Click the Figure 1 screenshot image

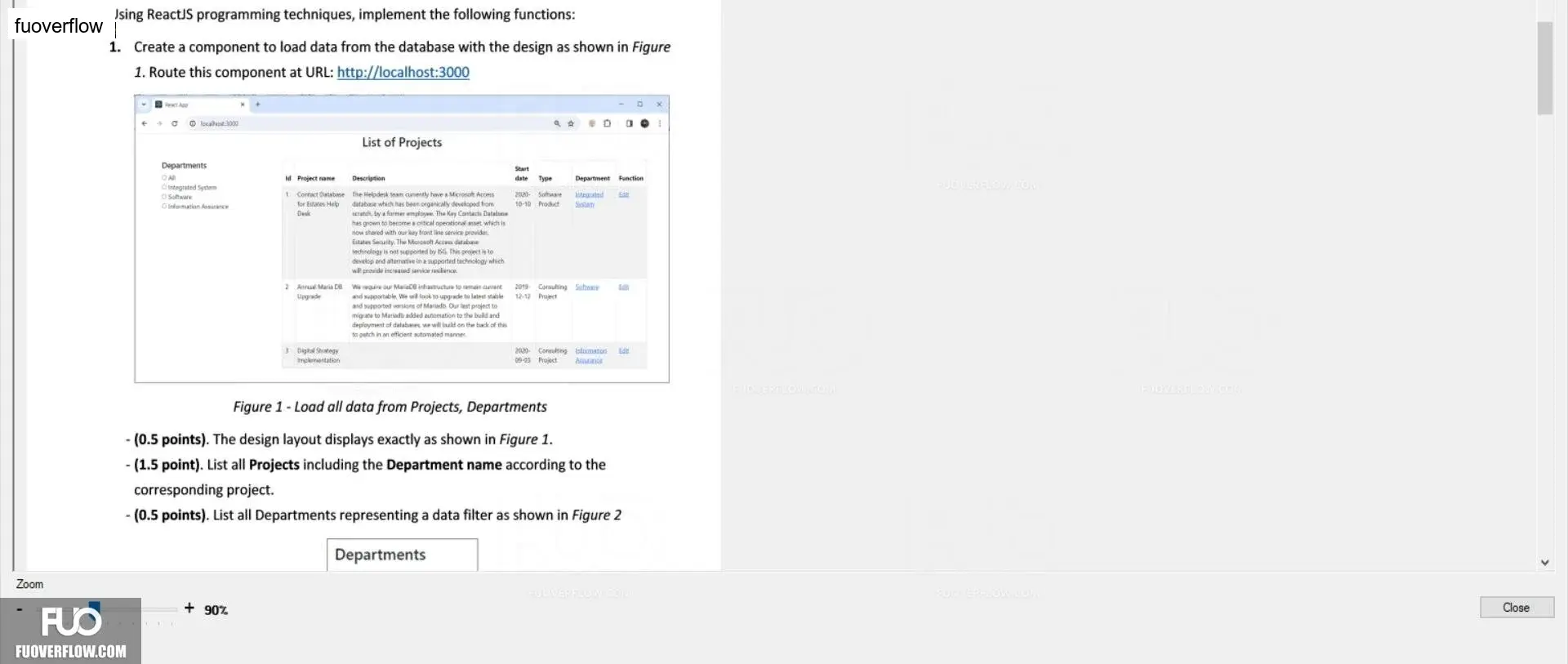(x=402, y=238)
